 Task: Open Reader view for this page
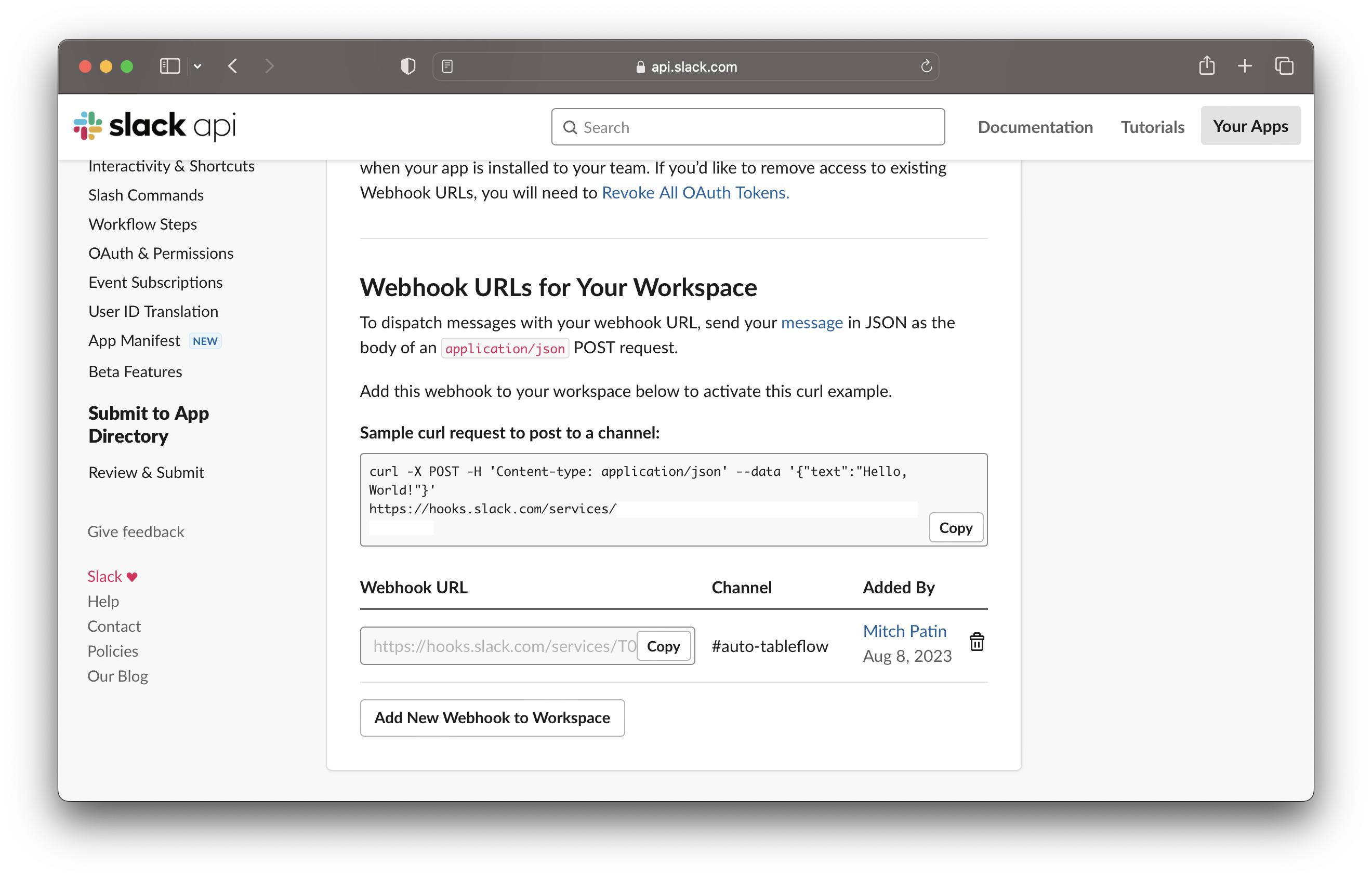pos(448,66)
